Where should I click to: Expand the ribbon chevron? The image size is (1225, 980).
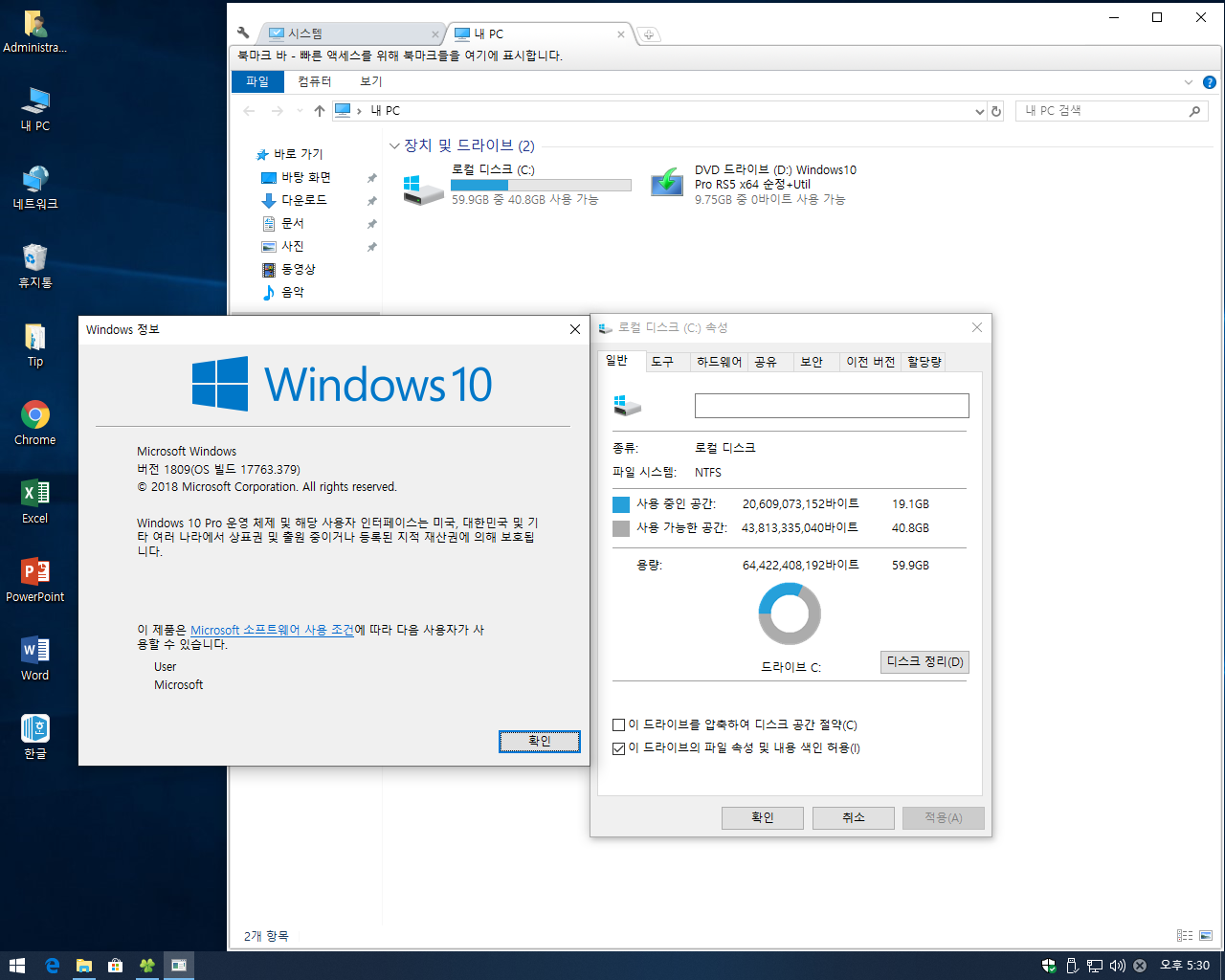[1189, 82]
